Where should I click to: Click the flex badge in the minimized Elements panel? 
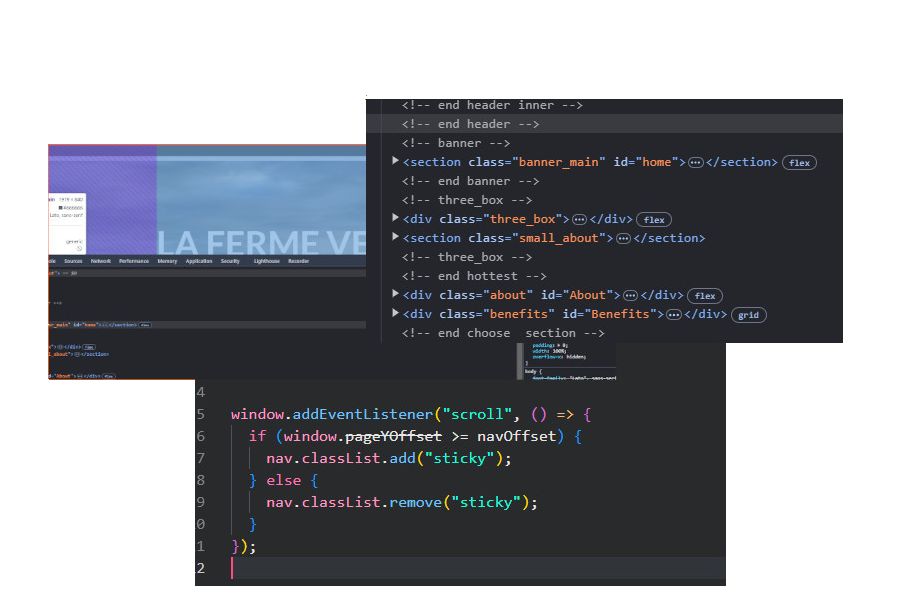point(145,325)
